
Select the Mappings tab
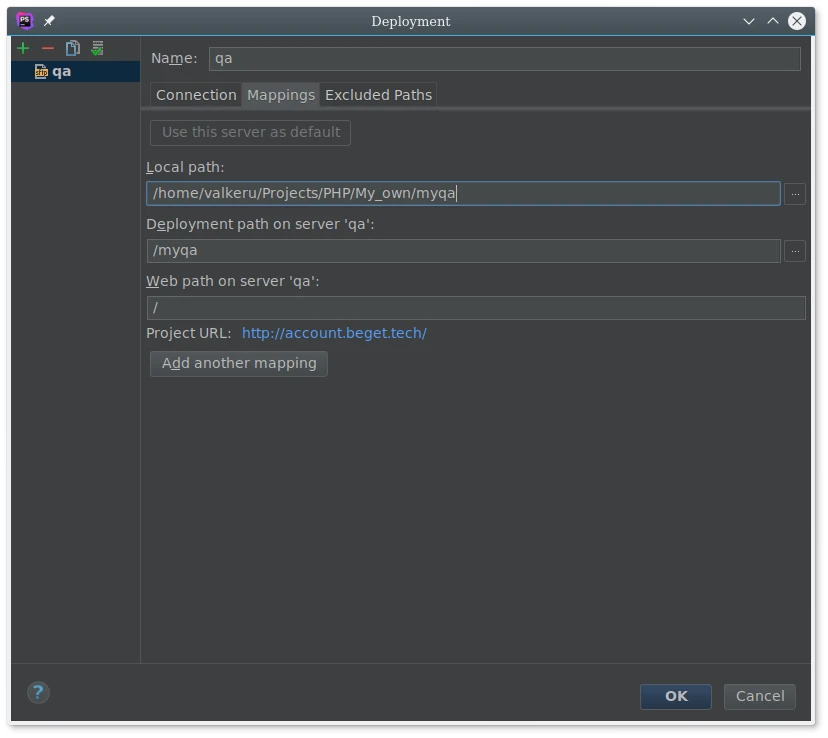pyautogui.click(x=281, y=95)
